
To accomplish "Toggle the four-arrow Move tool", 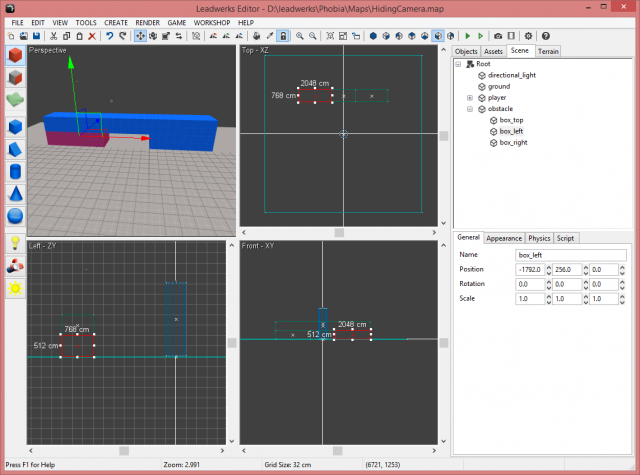I will [140, 36].
